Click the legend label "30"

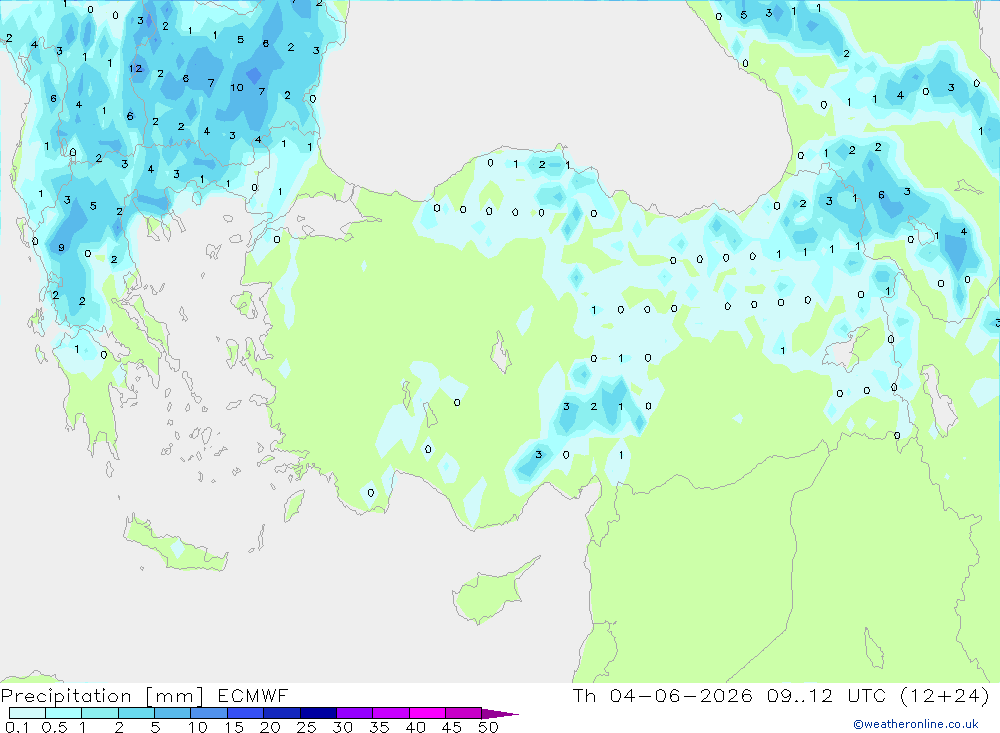[x=342, y=727]
